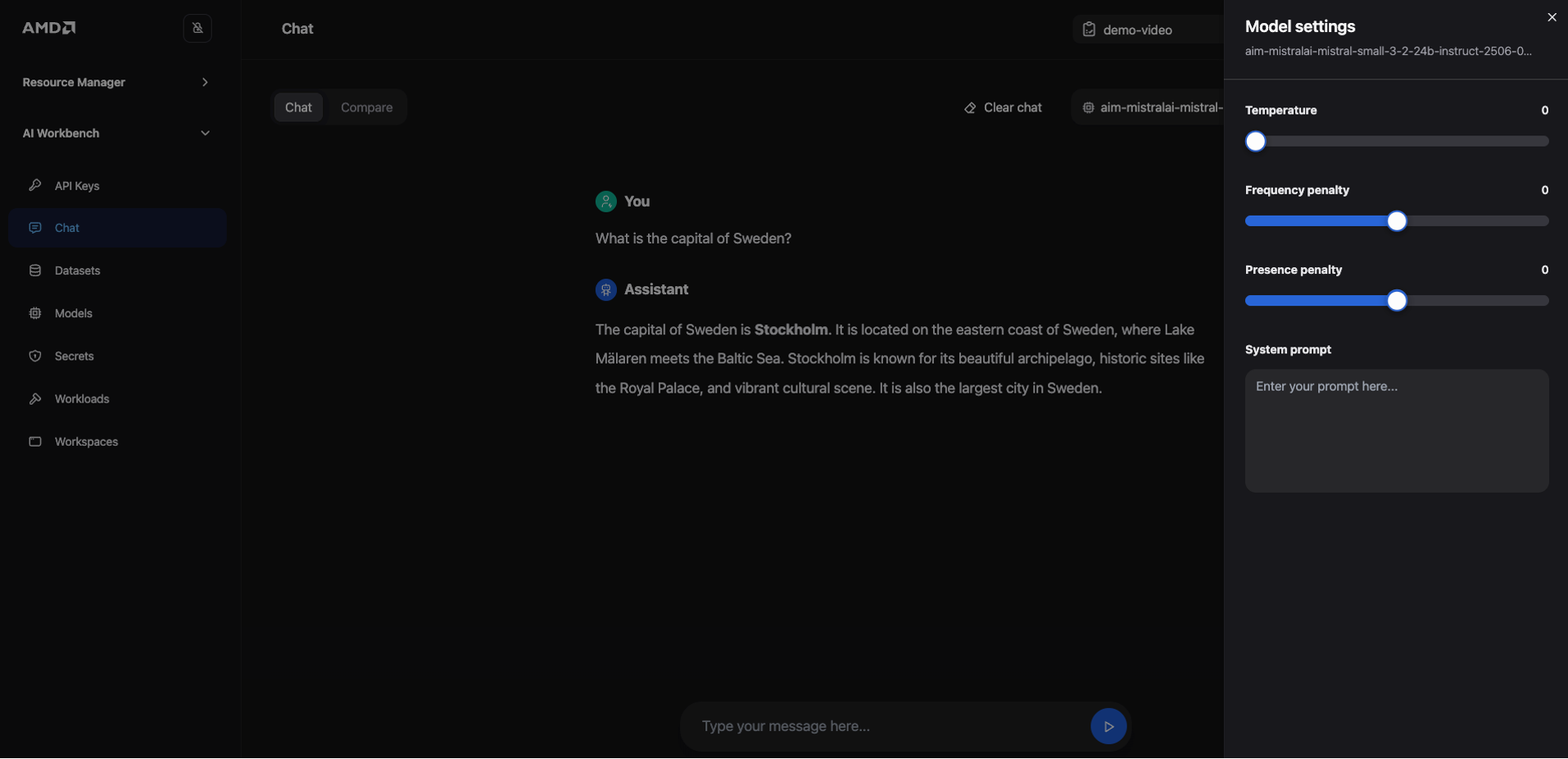The image size is (1568, 759).
Task: Open API Keys key icon
Action: click(35, 185)
